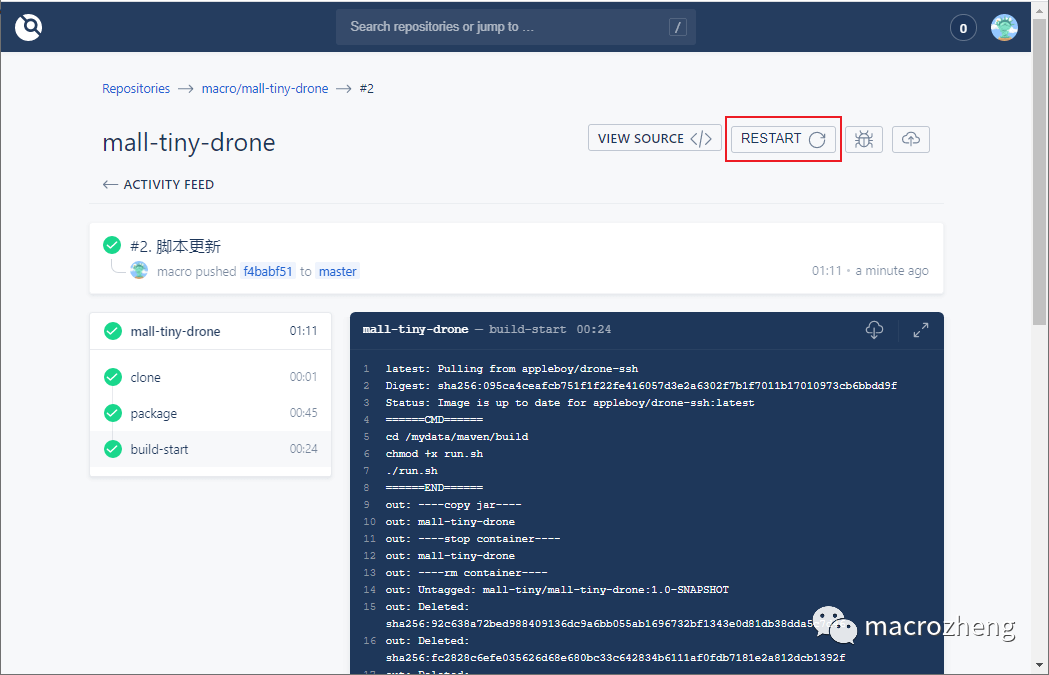Screen dimensions: 1049x675
Task: Navigate to the Repositories breadcrumb
Action: (136, 88)
